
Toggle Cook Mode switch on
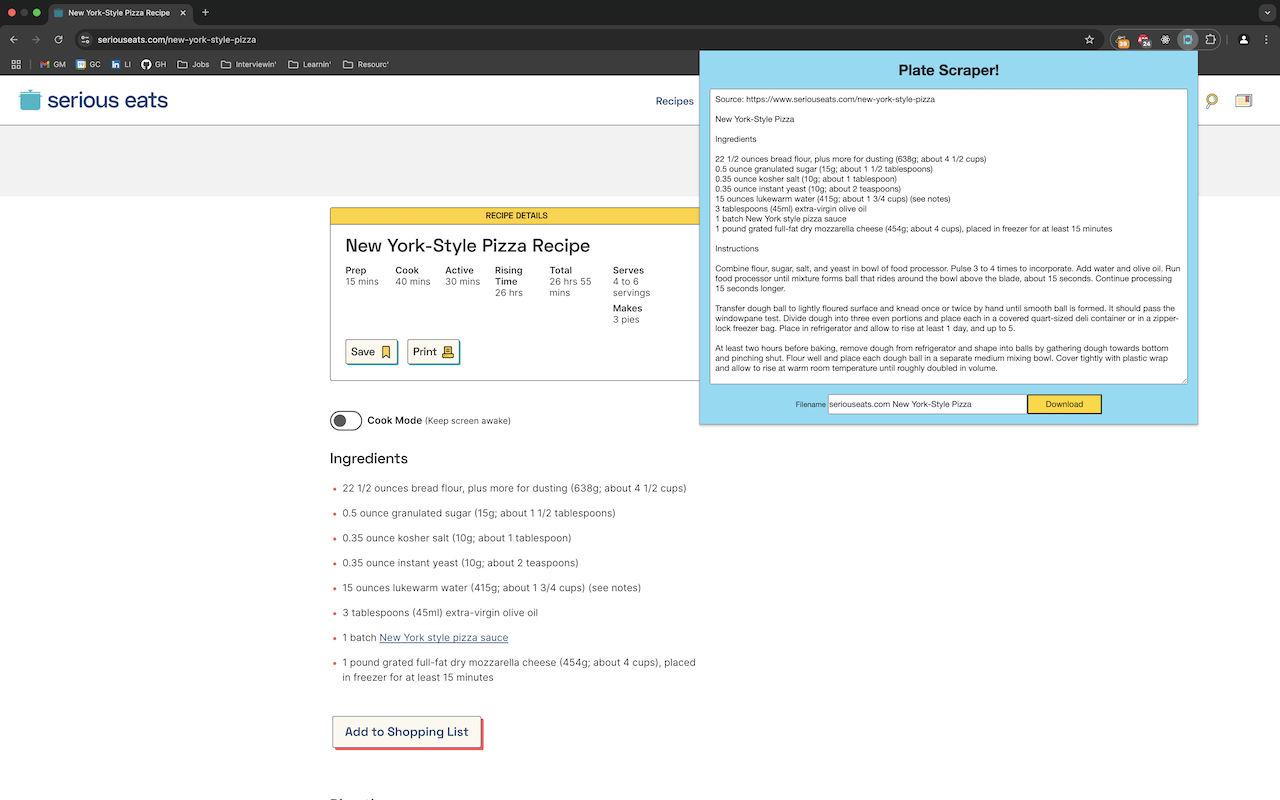click(346, 421)
